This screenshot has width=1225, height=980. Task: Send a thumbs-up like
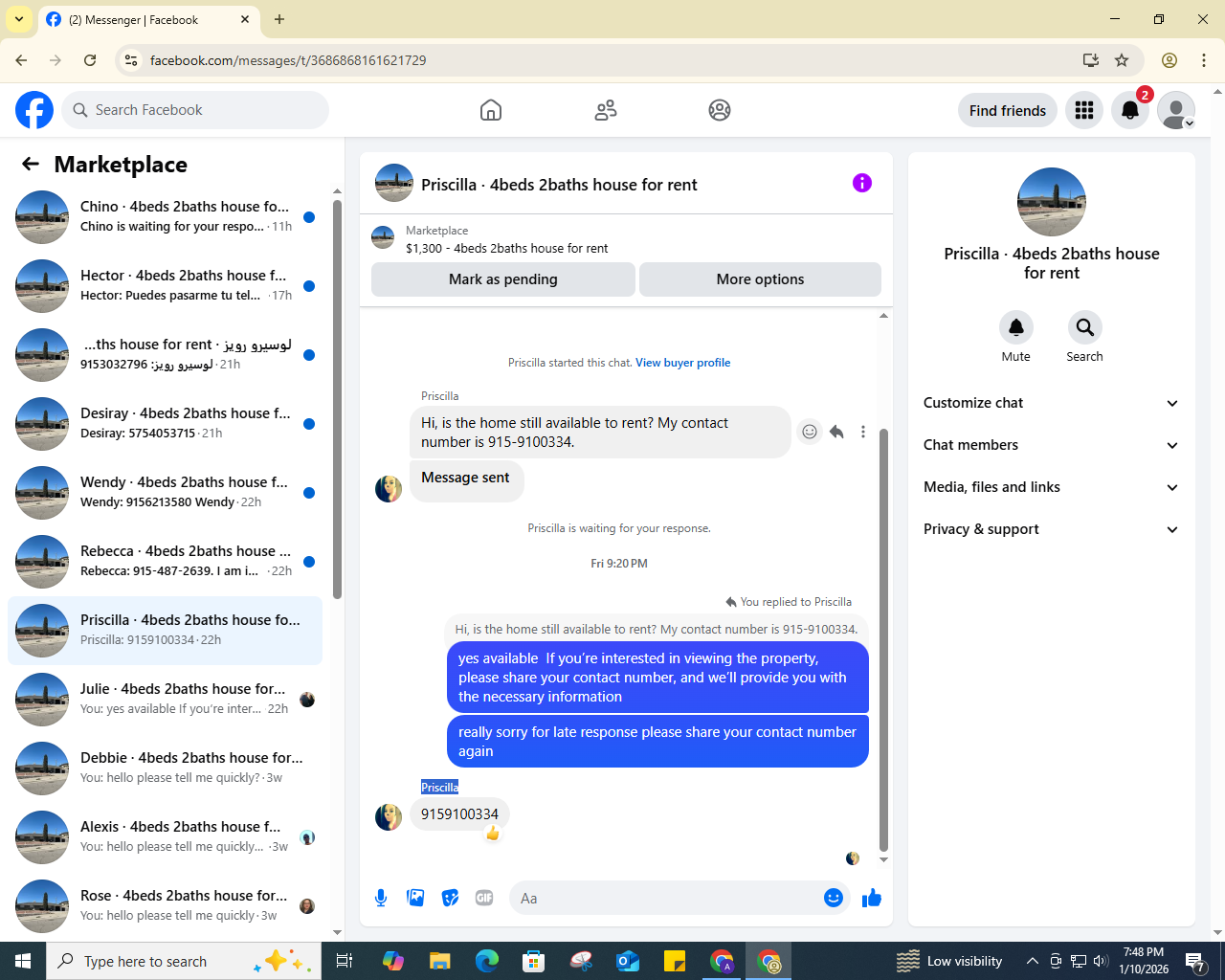[x=872, y=898]
